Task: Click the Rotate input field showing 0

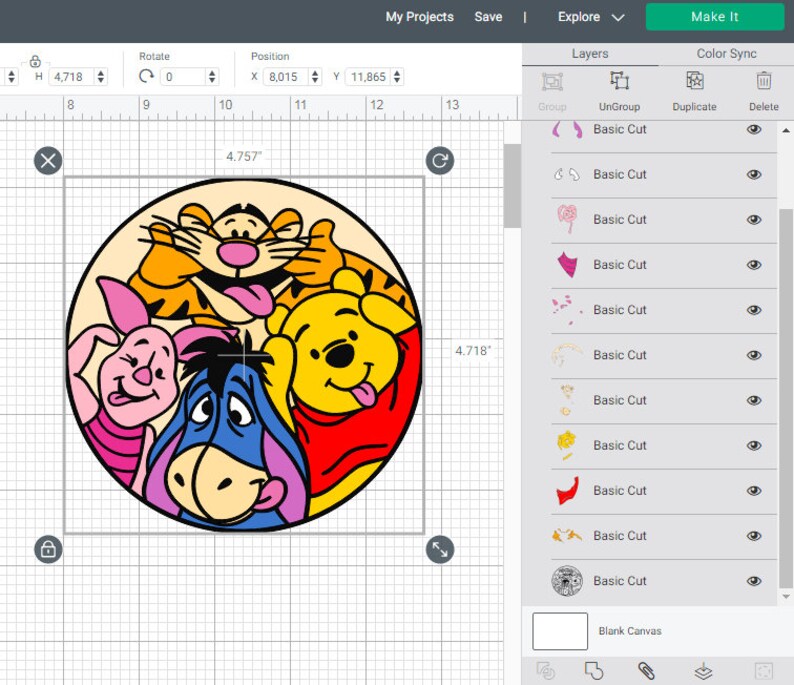Action: pyautogui.click(x=183, y=76)
